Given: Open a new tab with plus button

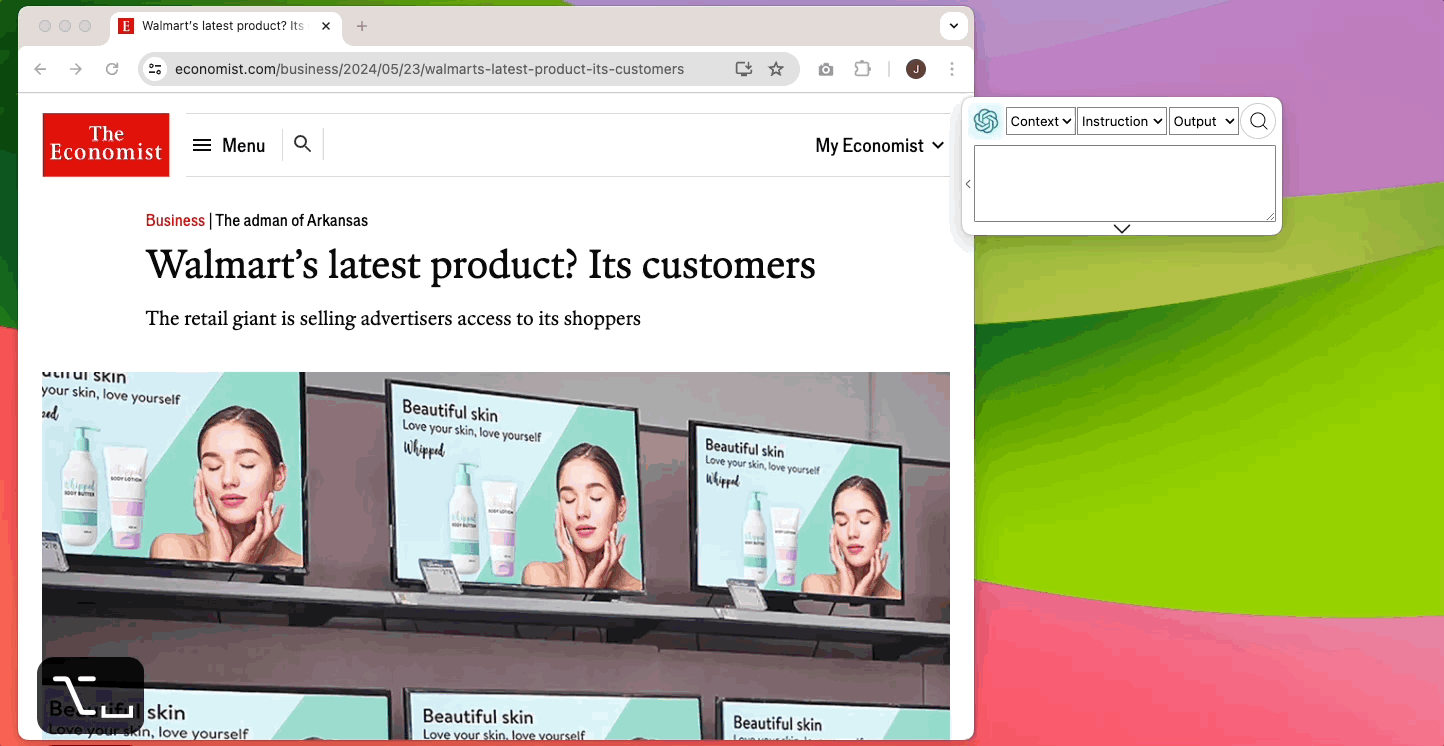Looking at the screenshot, I should [362, 26].
